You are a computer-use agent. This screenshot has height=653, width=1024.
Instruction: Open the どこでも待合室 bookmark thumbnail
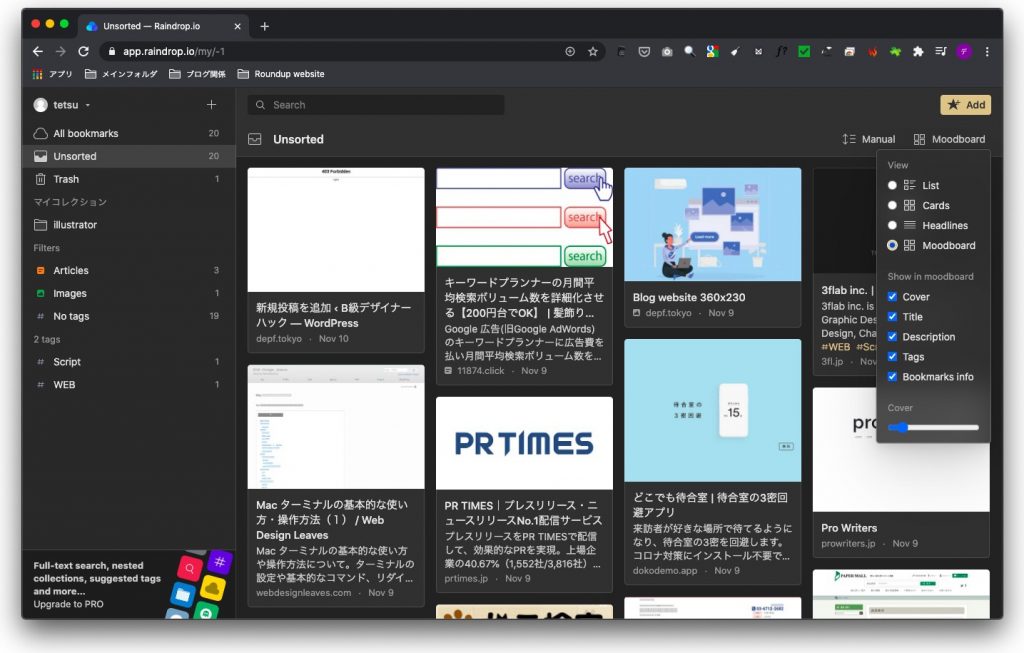coord(712,410)
